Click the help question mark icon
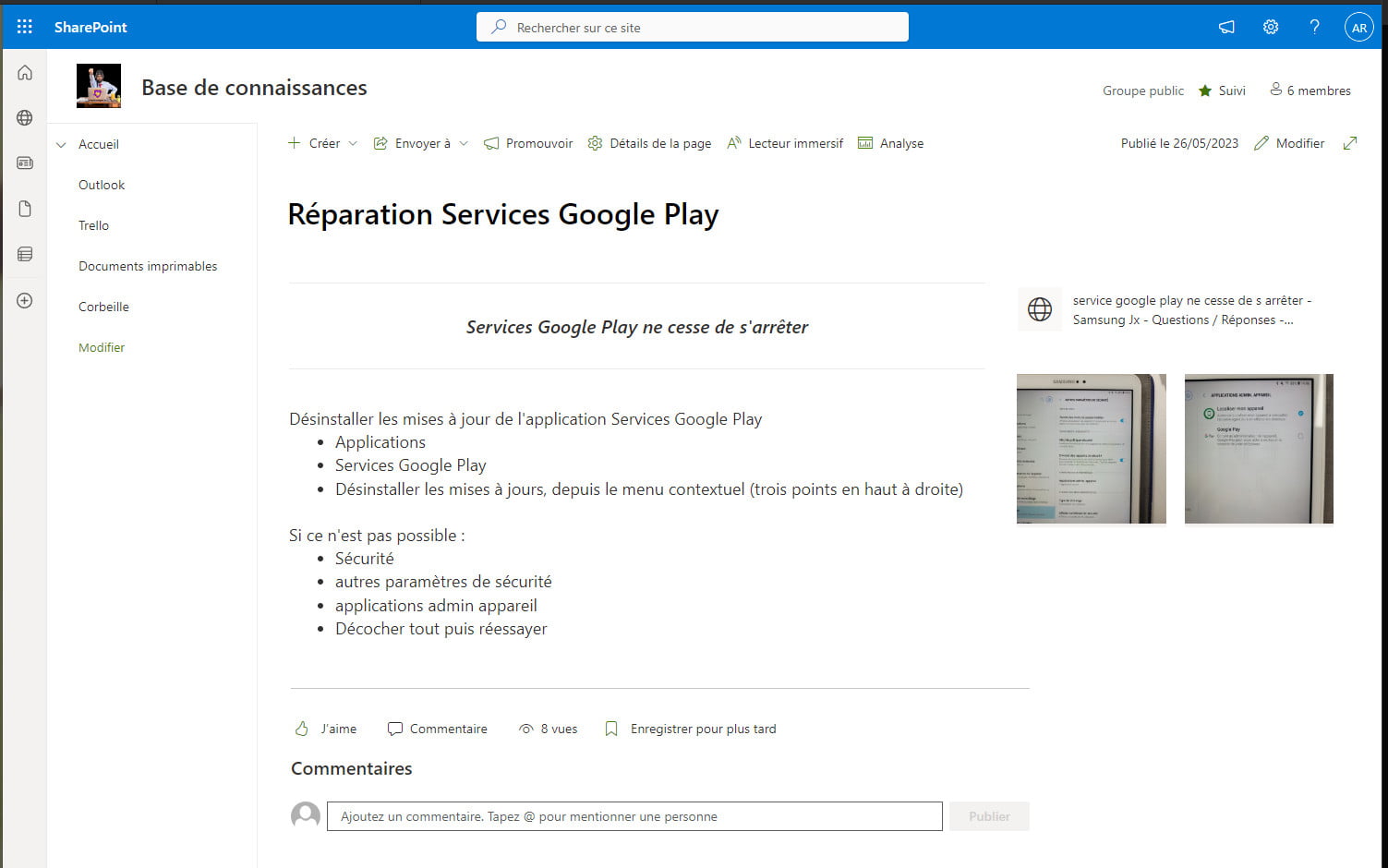The image size is (1388, 868). [x=1314, y=27]
